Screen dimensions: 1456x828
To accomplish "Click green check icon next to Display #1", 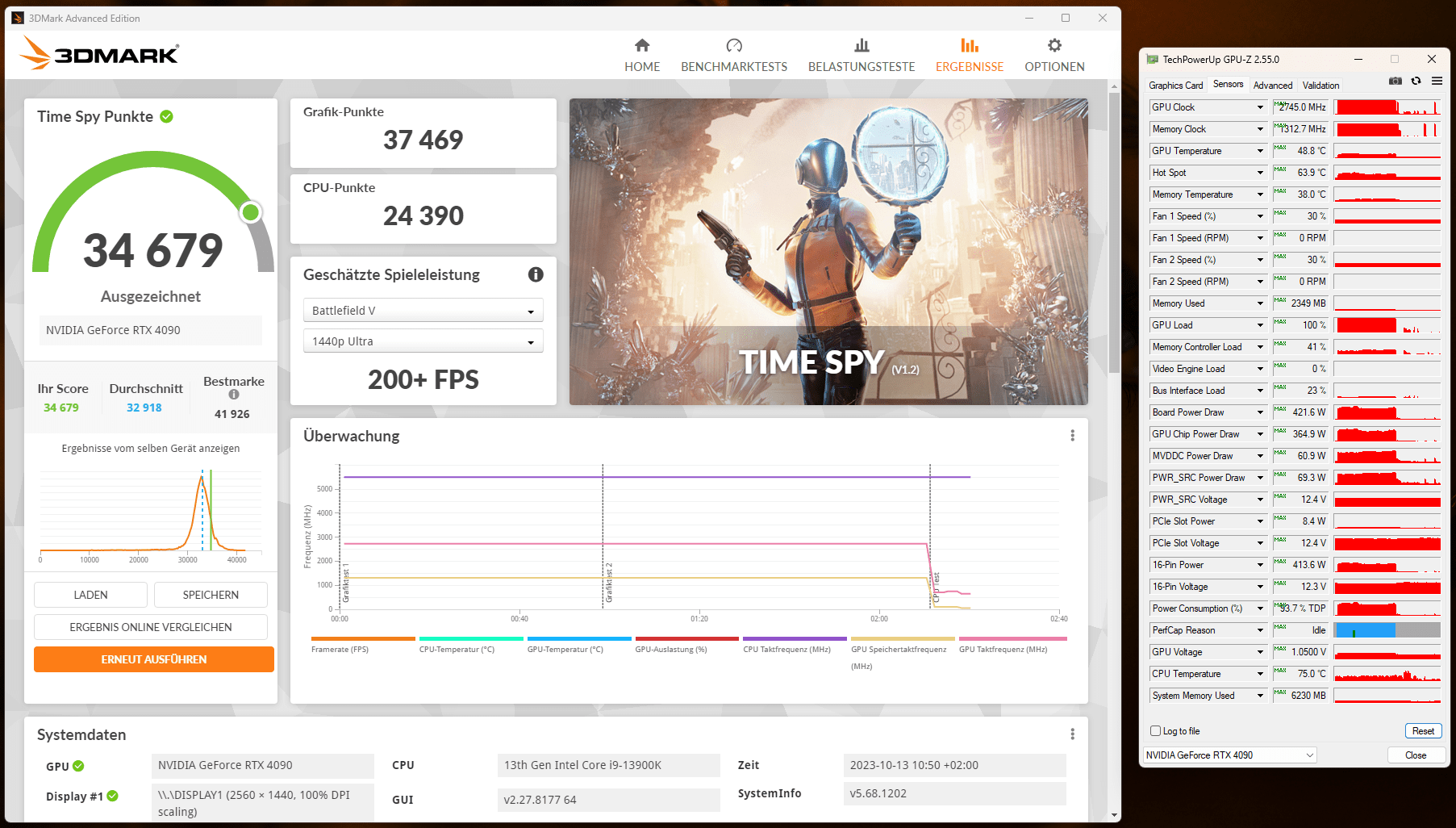I will (113, 796).
